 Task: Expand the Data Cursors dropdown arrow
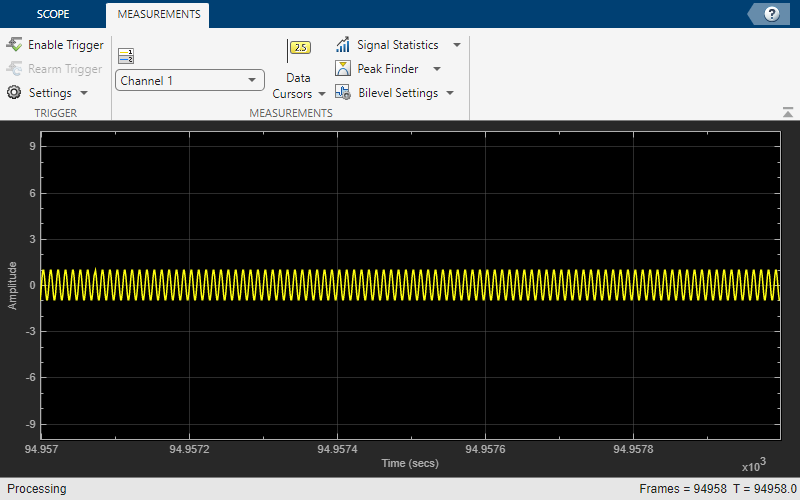point(322,94)
